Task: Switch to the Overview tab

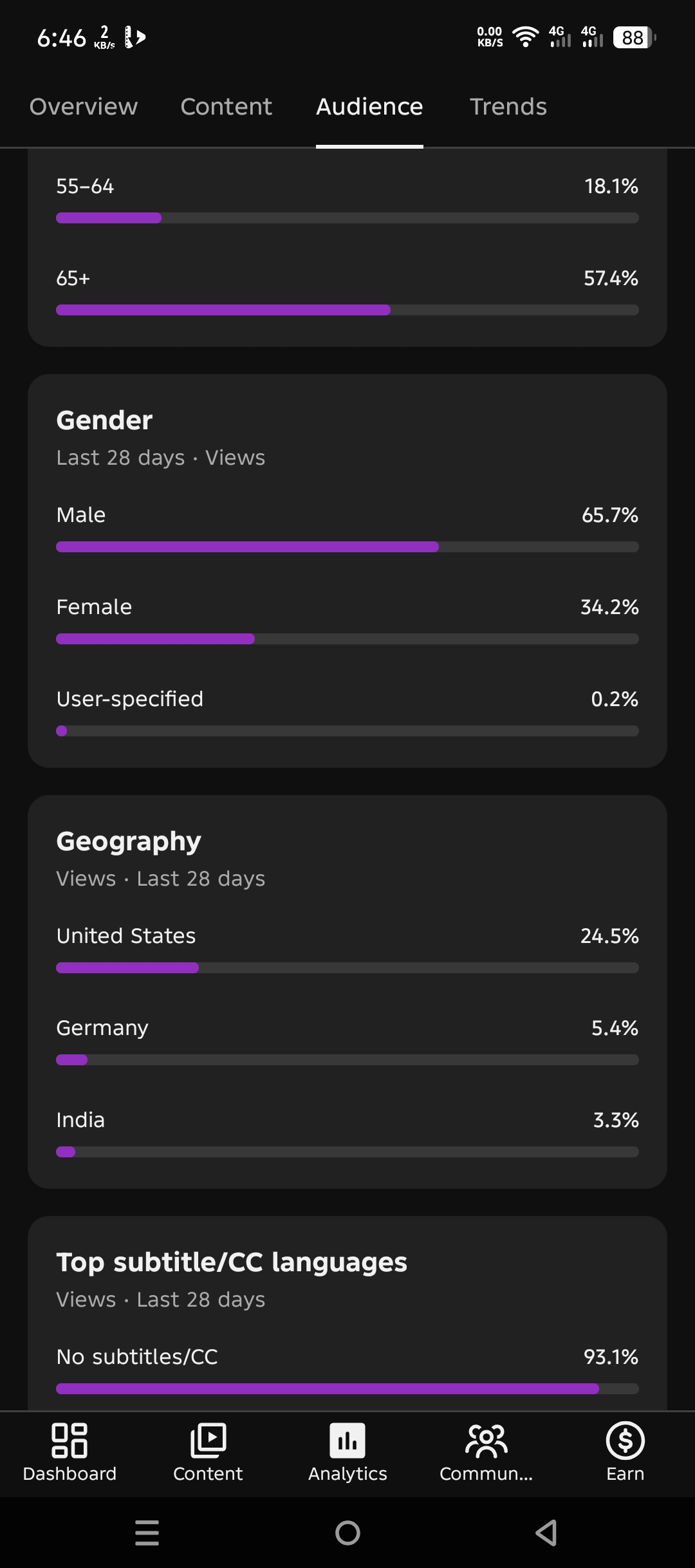Action: 84,106
